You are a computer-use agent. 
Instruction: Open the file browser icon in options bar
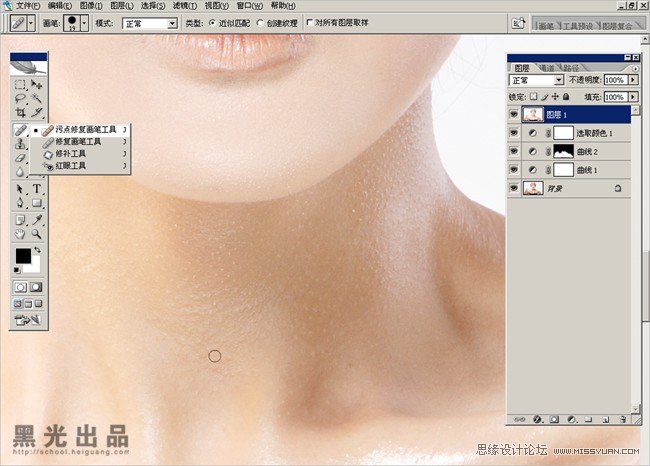(x=518, y=23)
